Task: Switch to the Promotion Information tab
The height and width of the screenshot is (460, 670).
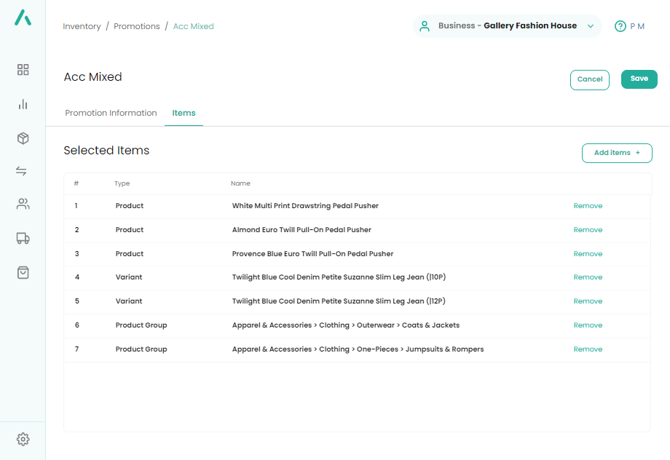Action: pyautogui.click(x=111, y=113)
